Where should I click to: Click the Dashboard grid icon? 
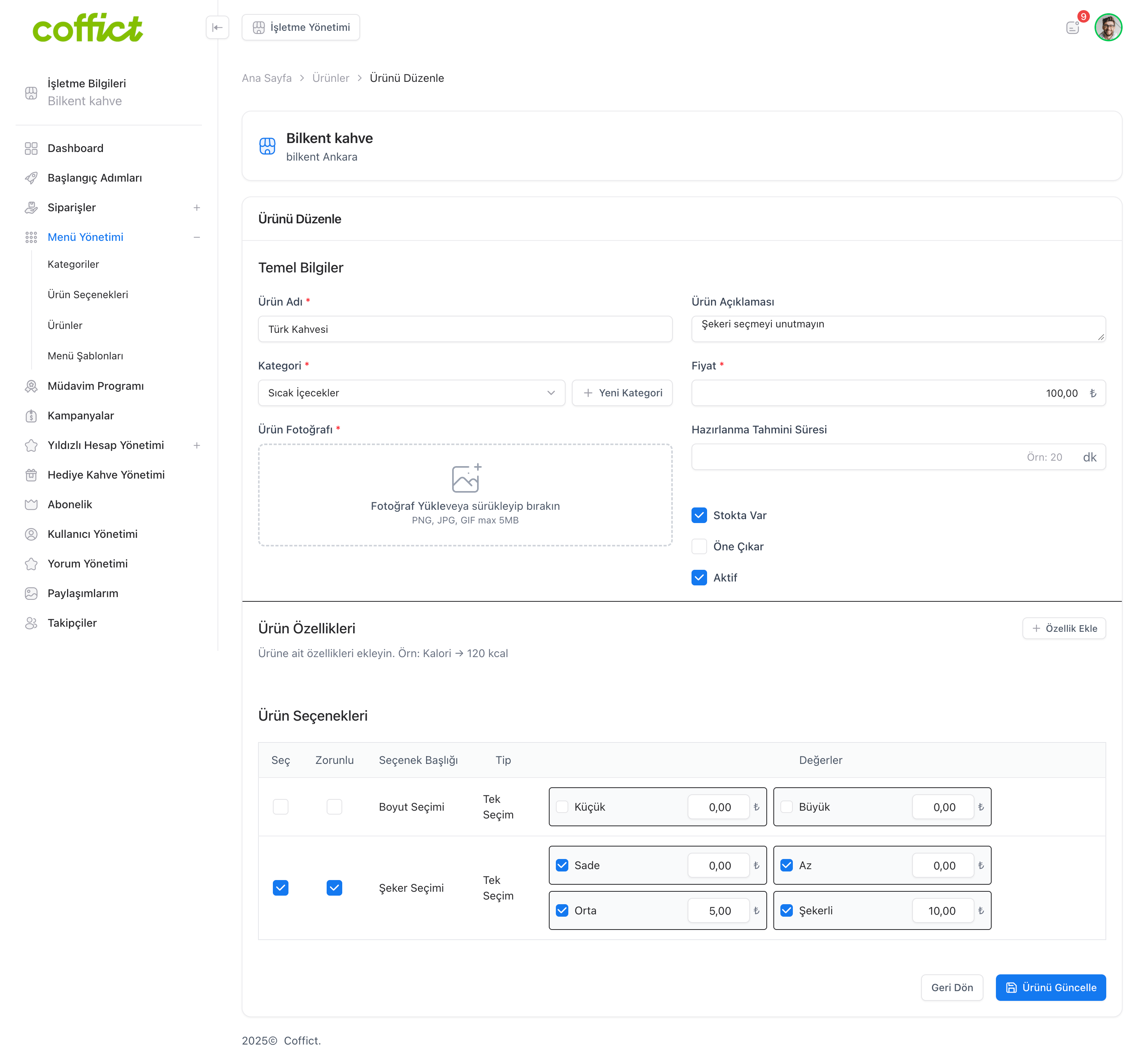tap(31, 148)
